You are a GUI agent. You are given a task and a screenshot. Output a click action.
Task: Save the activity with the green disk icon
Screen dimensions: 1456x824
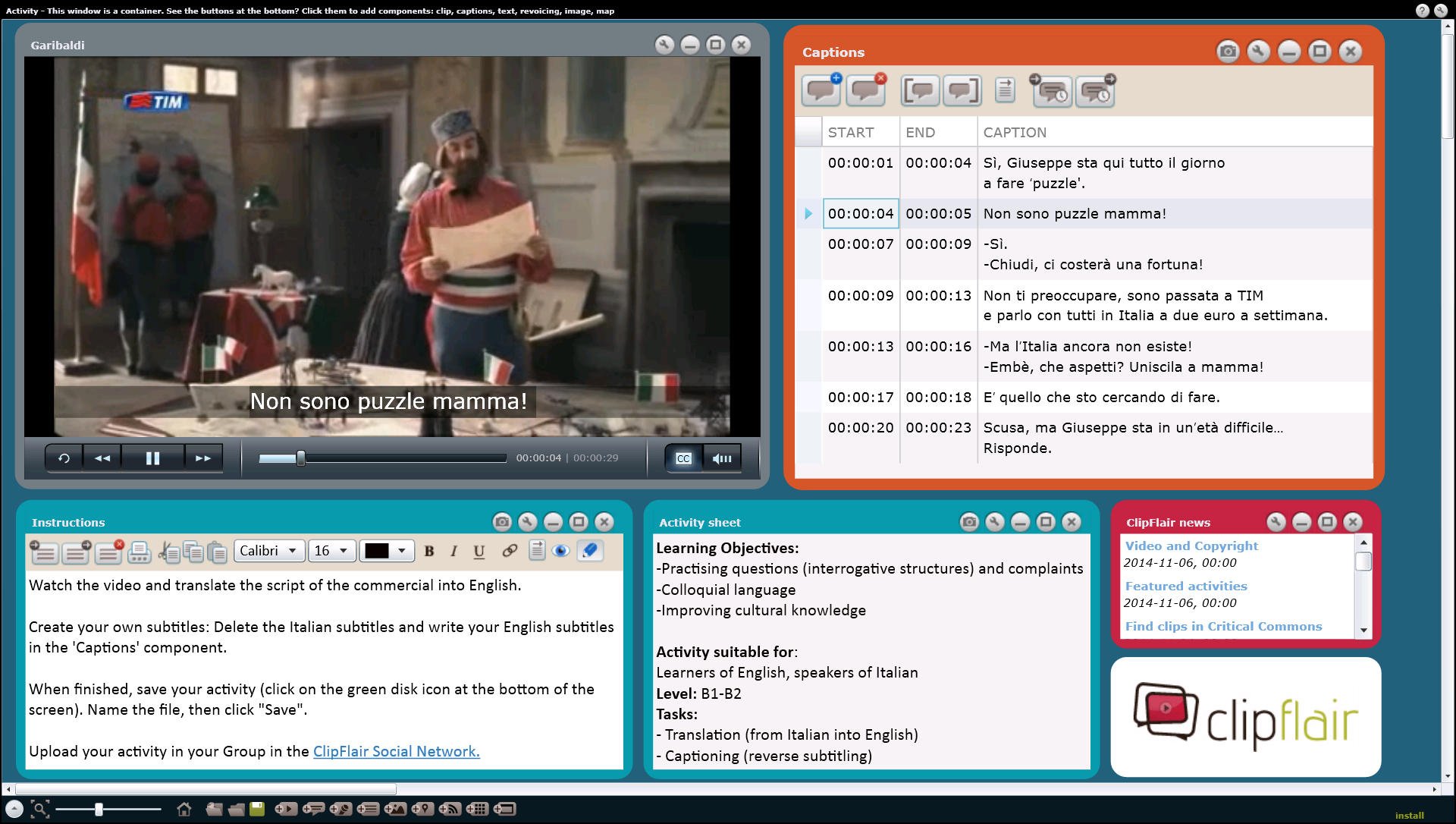click(257, 809)
